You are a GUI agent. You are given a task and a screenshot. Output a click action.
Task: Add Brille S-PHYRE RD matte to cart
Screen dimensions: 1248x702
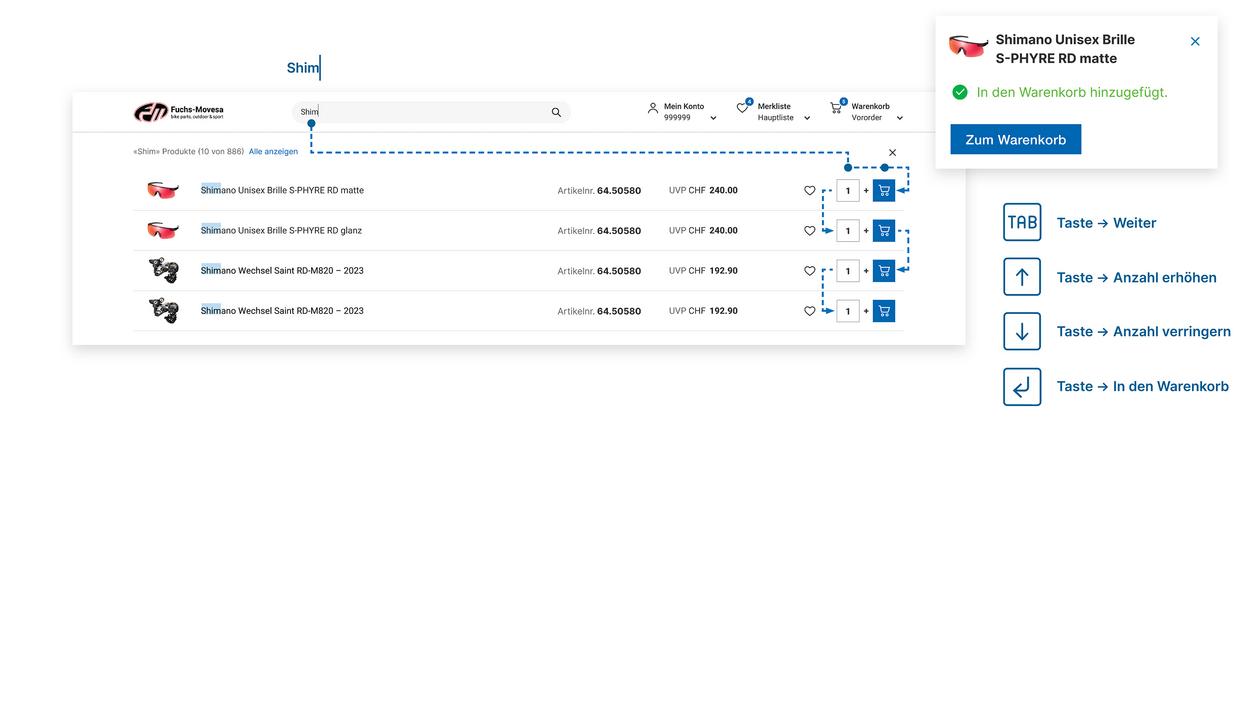pos(884,190)
